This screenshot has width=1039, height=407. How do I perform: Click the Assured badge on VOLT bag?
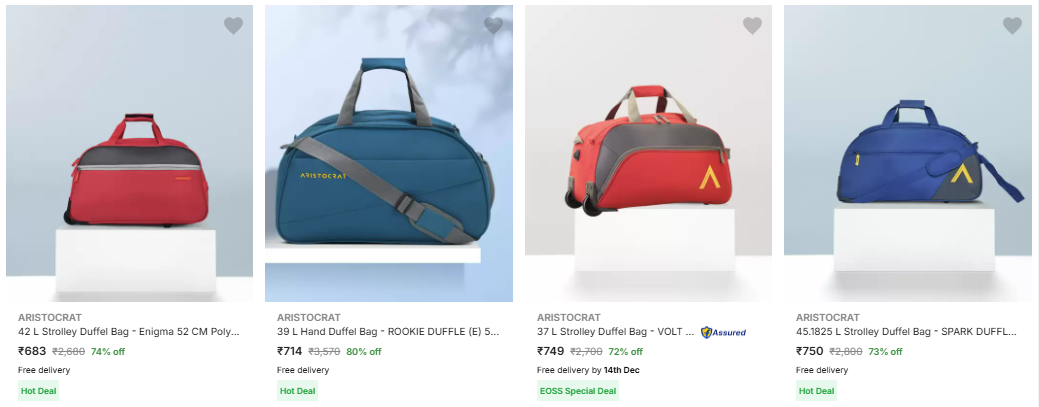point(723,333)
